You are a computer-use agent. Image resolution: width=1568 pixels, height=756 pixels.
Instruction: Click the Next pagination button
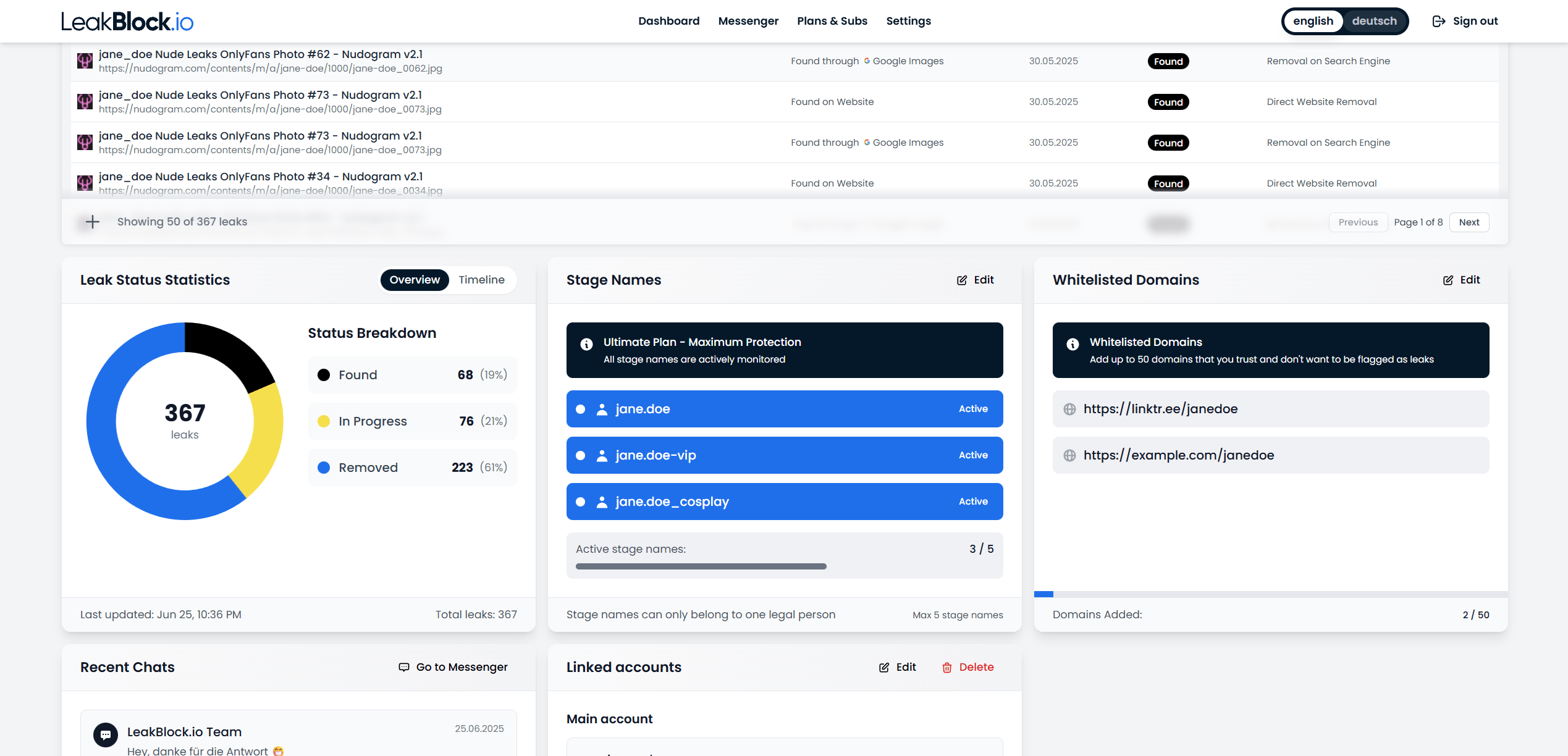click(1469, 222)
